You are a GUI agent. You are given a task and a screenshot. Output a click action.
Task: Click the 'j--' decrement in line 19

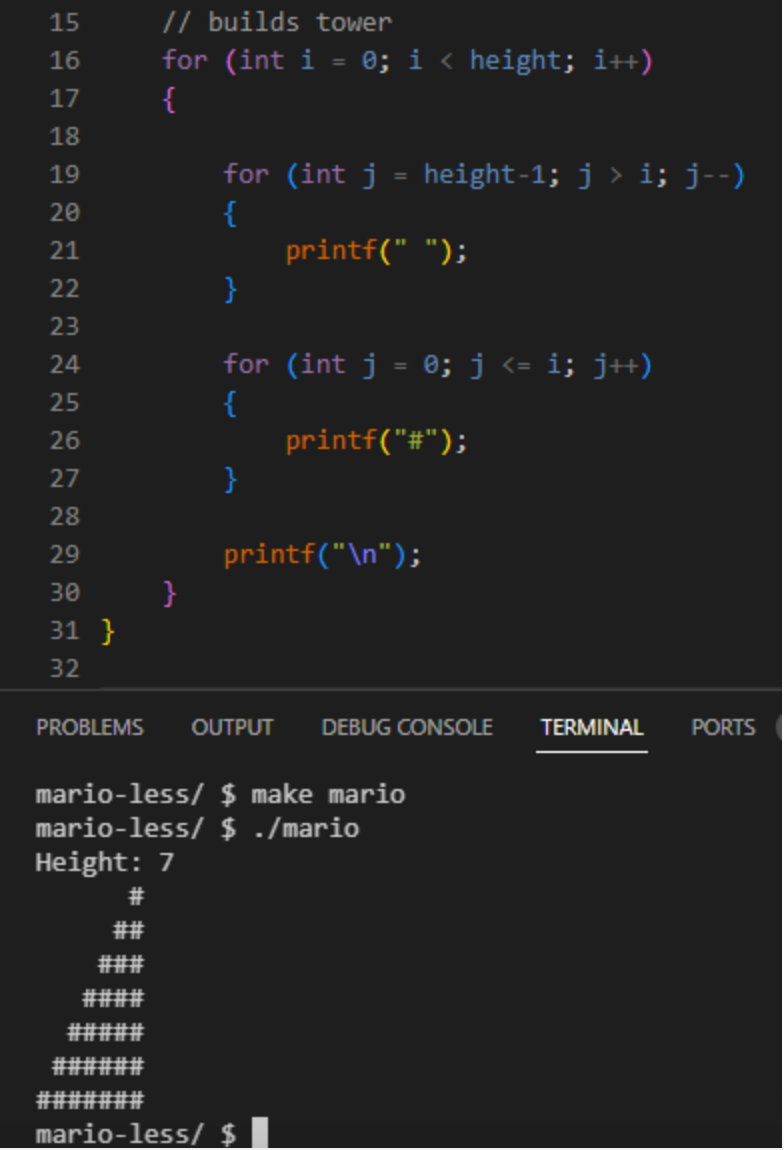(x=708, y=175)
